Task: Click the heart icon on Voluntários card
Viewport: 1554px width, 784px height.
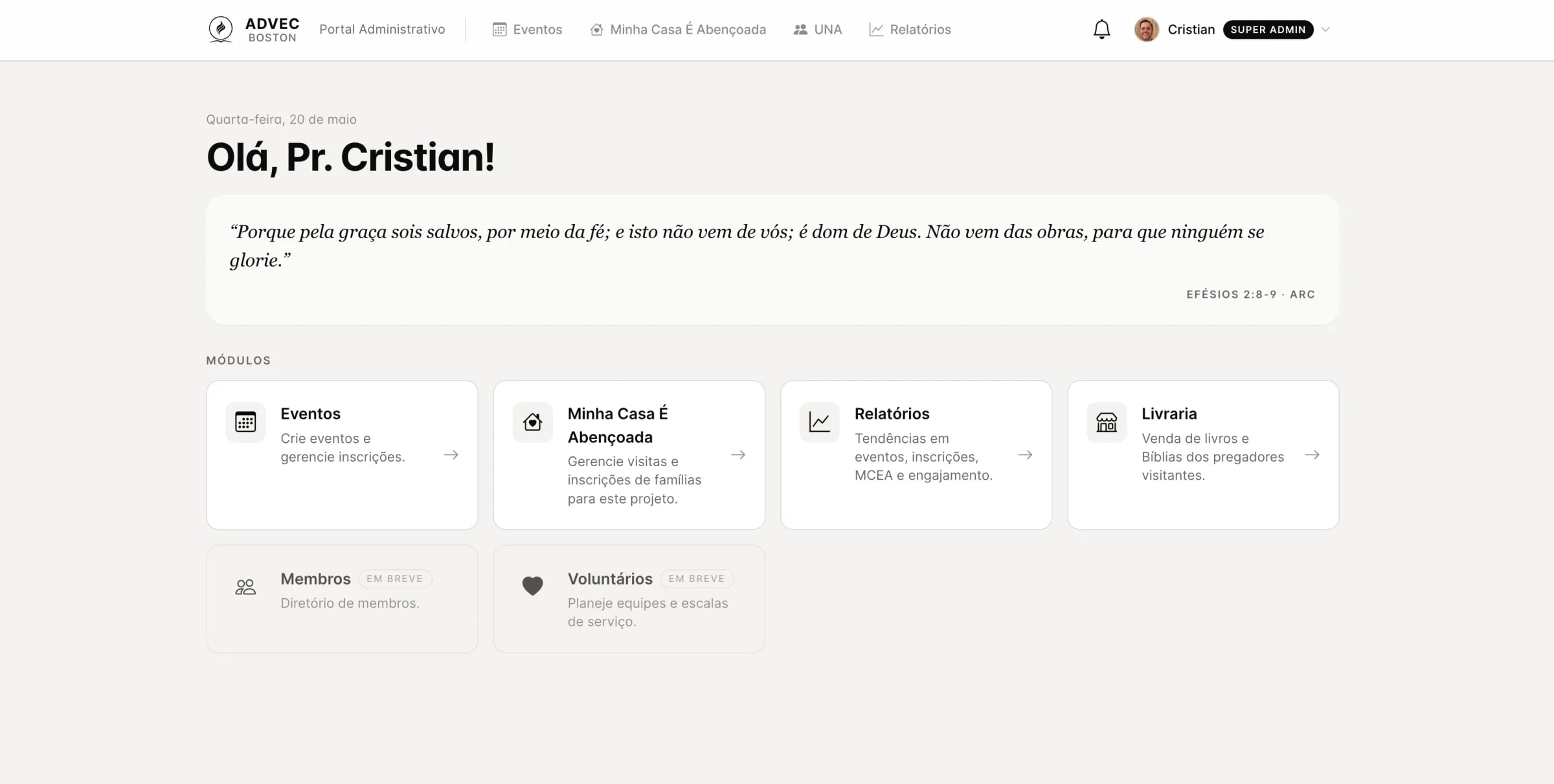Action: pyautogui.click(x=532, y=586)
